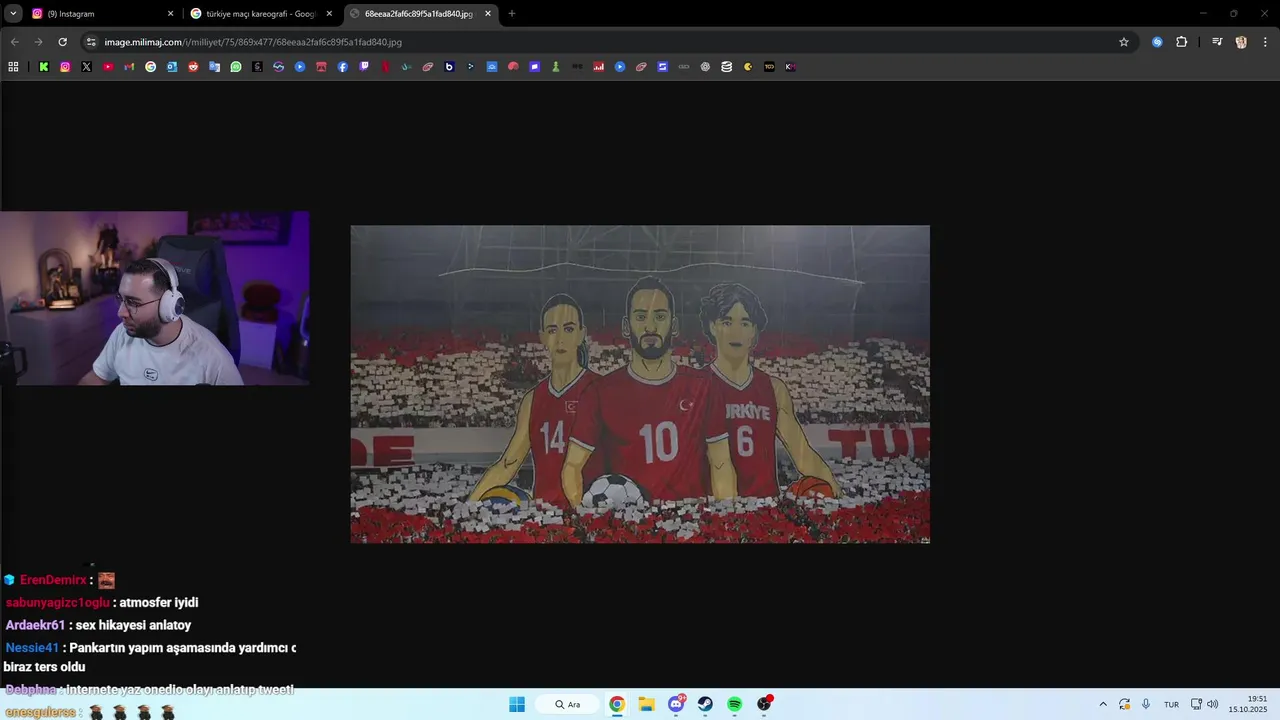Open the Outlook bookmark icon
The height and width of the screenshot is (720, 1280).
pos(172,67)
